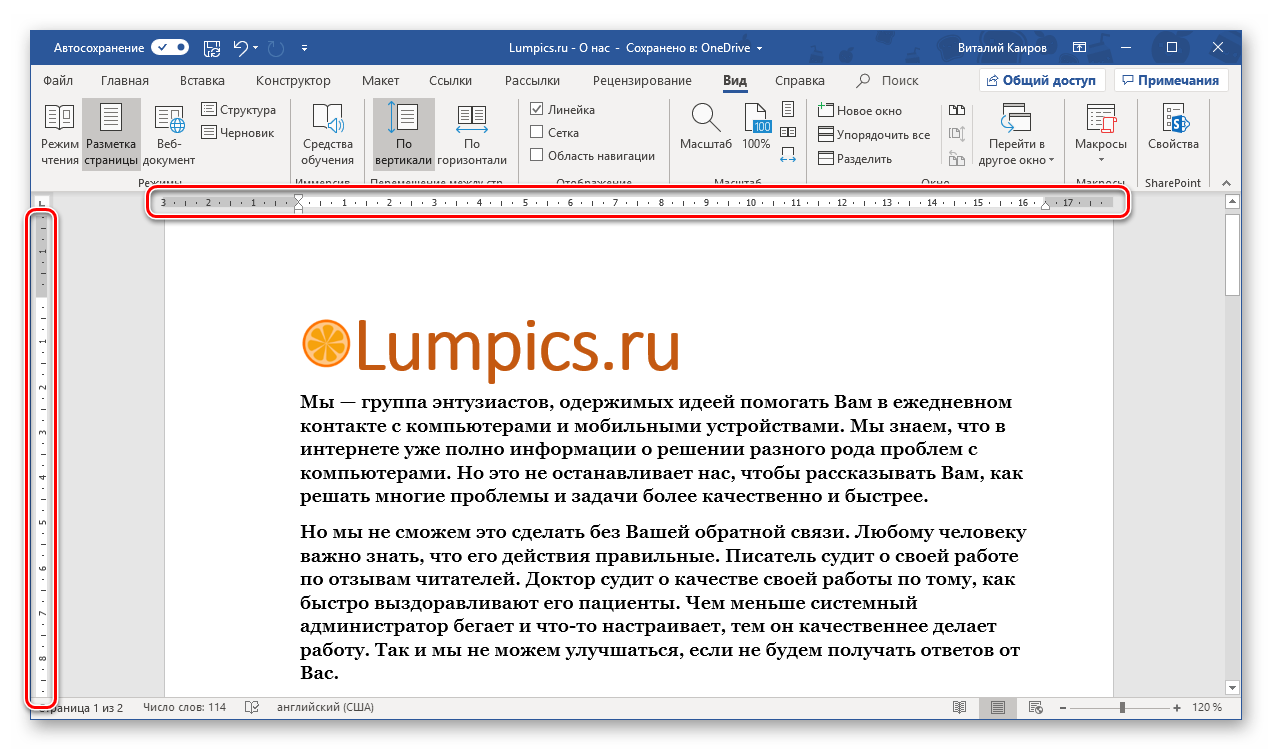Open Web Layout view (Веб-документ)
Screen dimensions: 1272x750
[169, 134]
